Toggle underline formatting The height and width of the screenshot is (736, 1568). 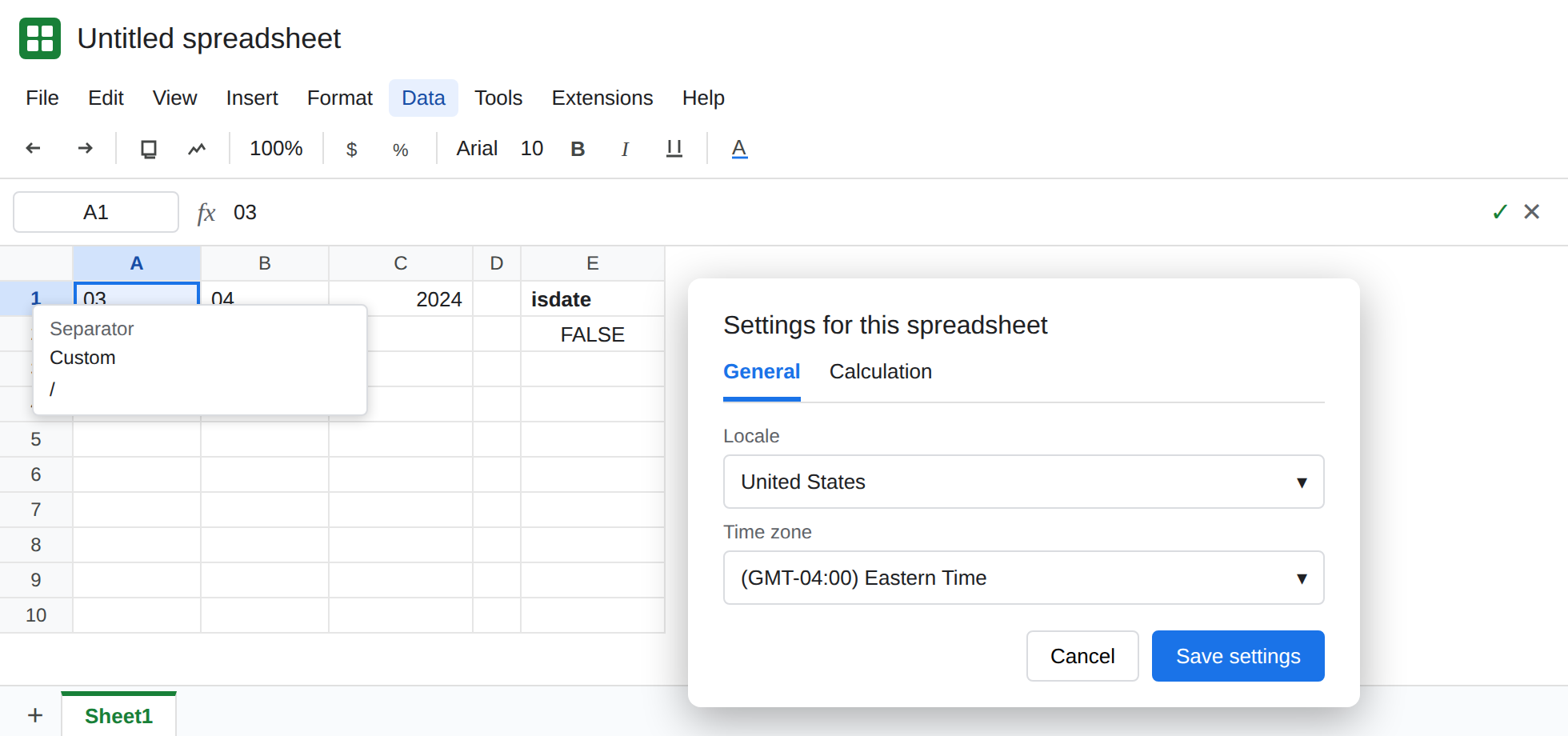point(674,149)
